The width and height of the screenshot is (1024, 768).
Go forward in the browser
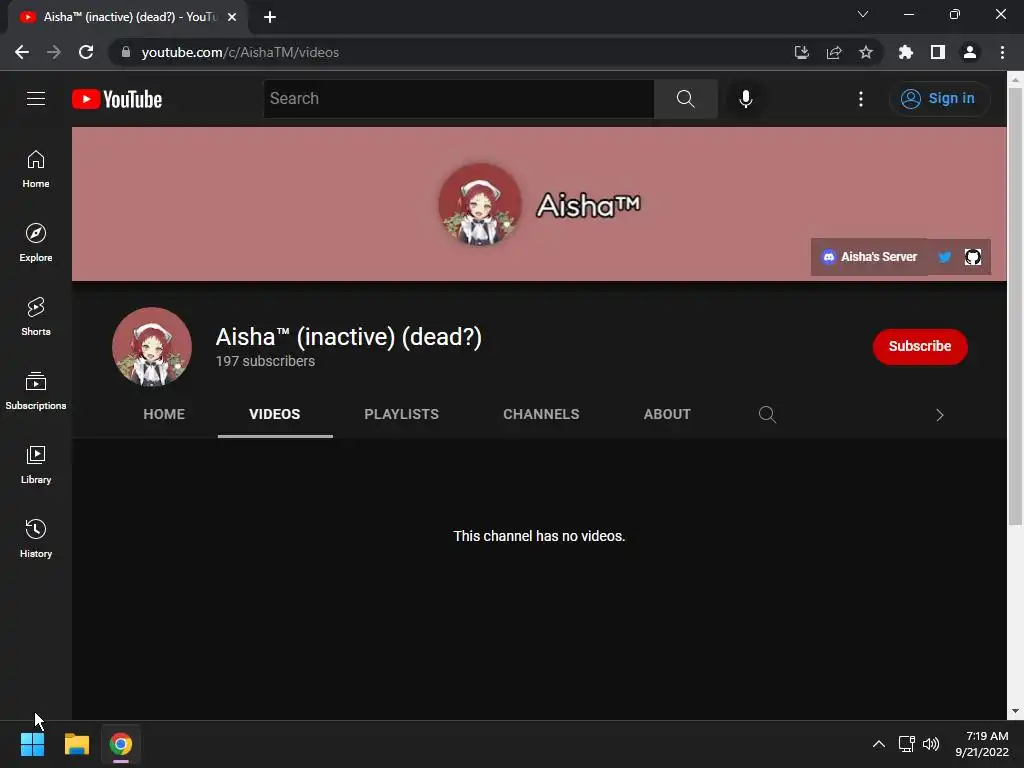[x=54, y=52]
